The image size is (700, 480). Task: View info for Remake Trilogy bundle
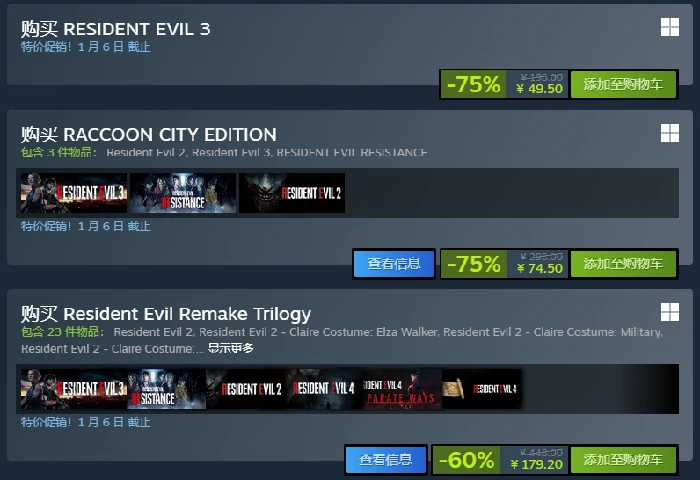(386, 459)
